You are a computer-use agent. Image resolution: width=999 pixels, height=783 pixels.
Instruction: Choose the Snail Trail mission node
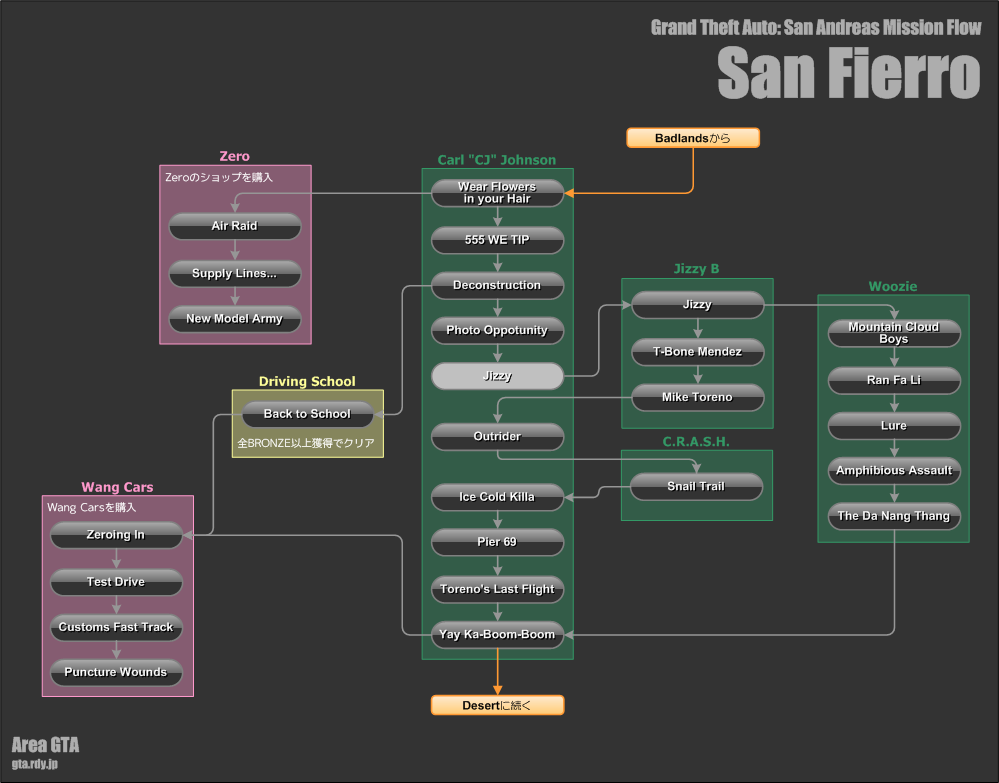click(696, 487)
